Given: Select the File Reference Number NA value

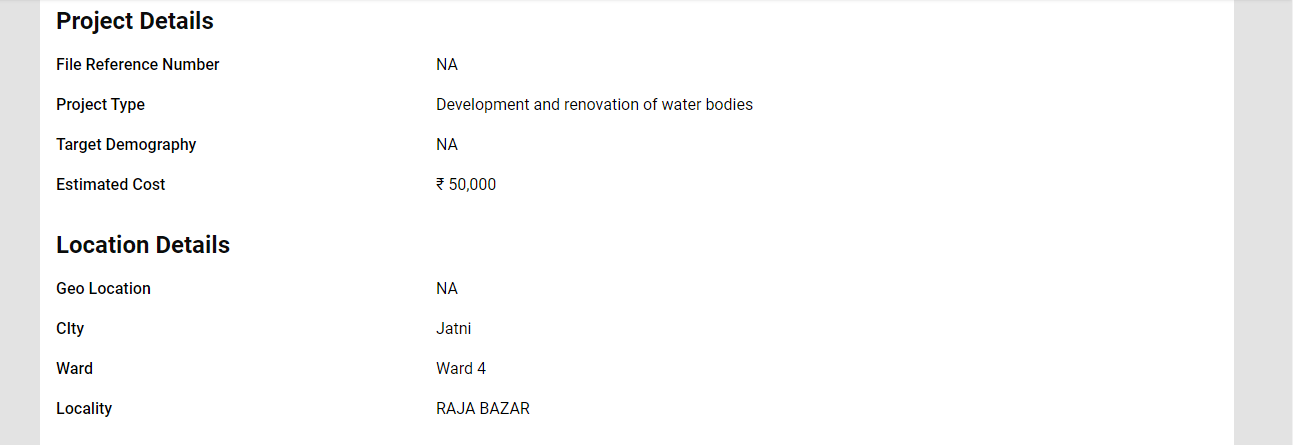Looking at the screenshot, I should pos(446,65).
